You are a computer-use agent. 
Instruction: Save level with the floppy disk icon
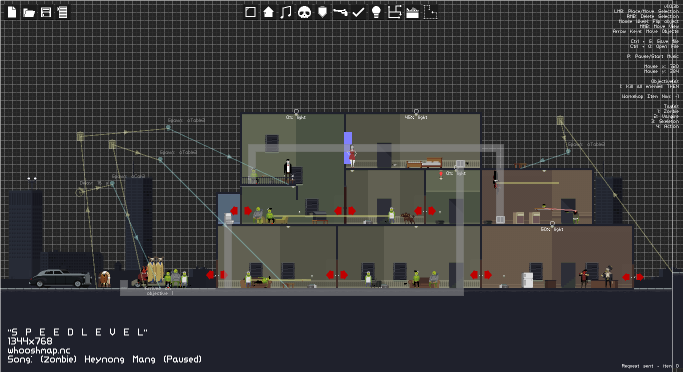click(x=46, y=12)
